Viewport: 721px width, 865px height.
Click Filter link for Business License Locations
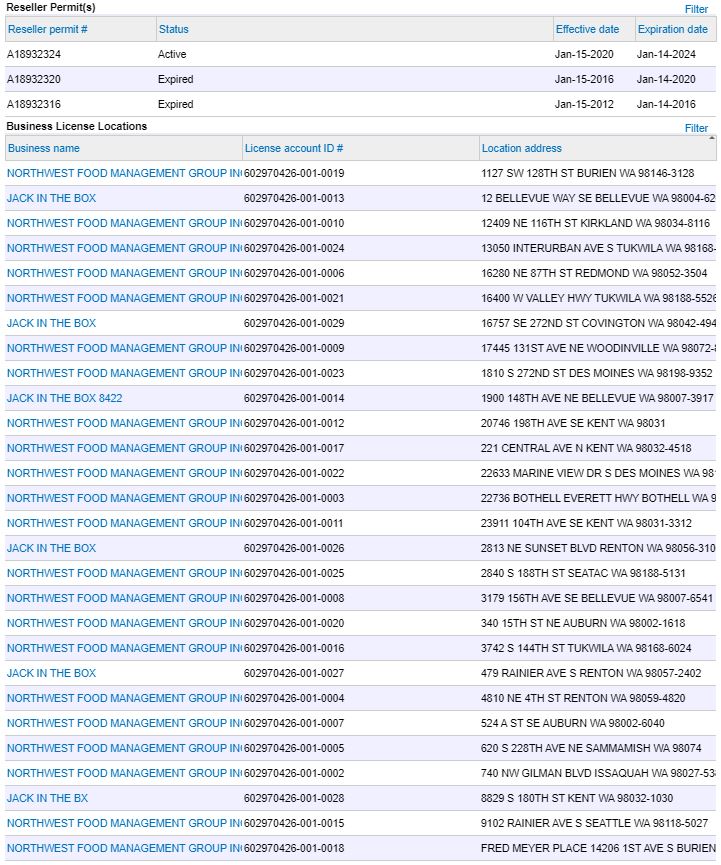tap(696, 128)
